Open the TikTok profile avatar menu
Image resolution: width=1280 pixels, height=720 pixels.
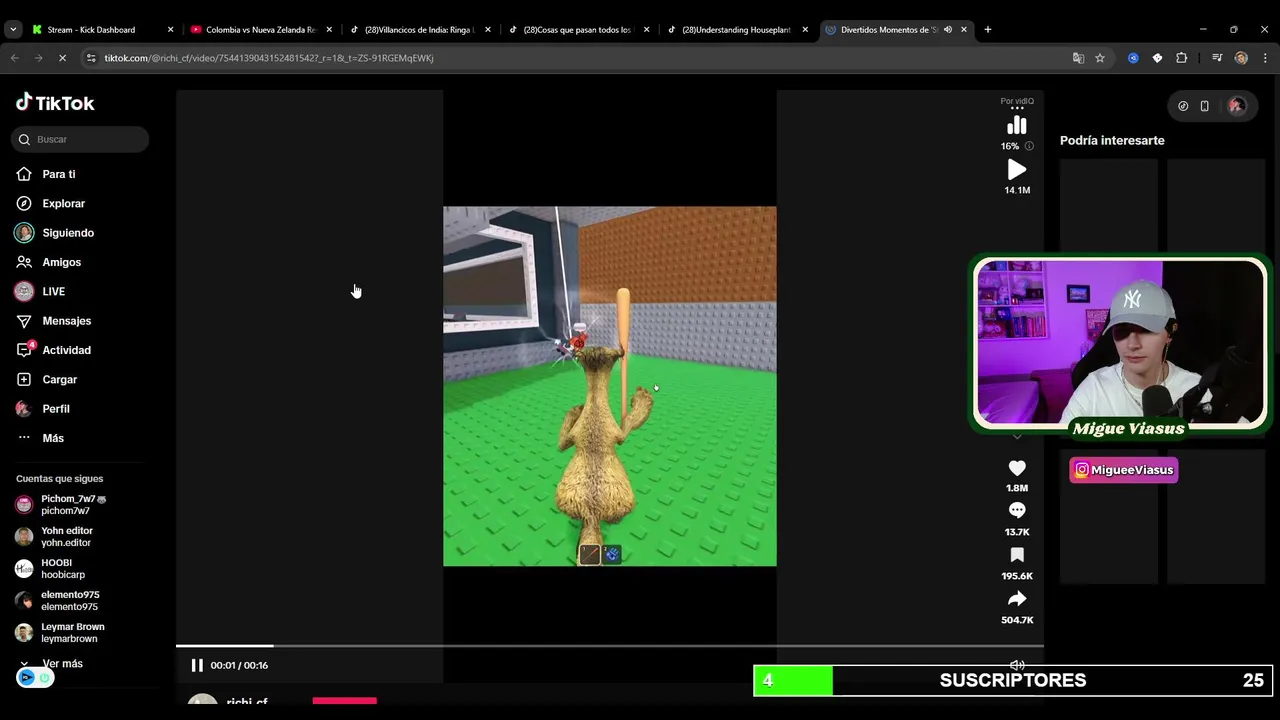pyautogui.click(x=1237, y=106)
